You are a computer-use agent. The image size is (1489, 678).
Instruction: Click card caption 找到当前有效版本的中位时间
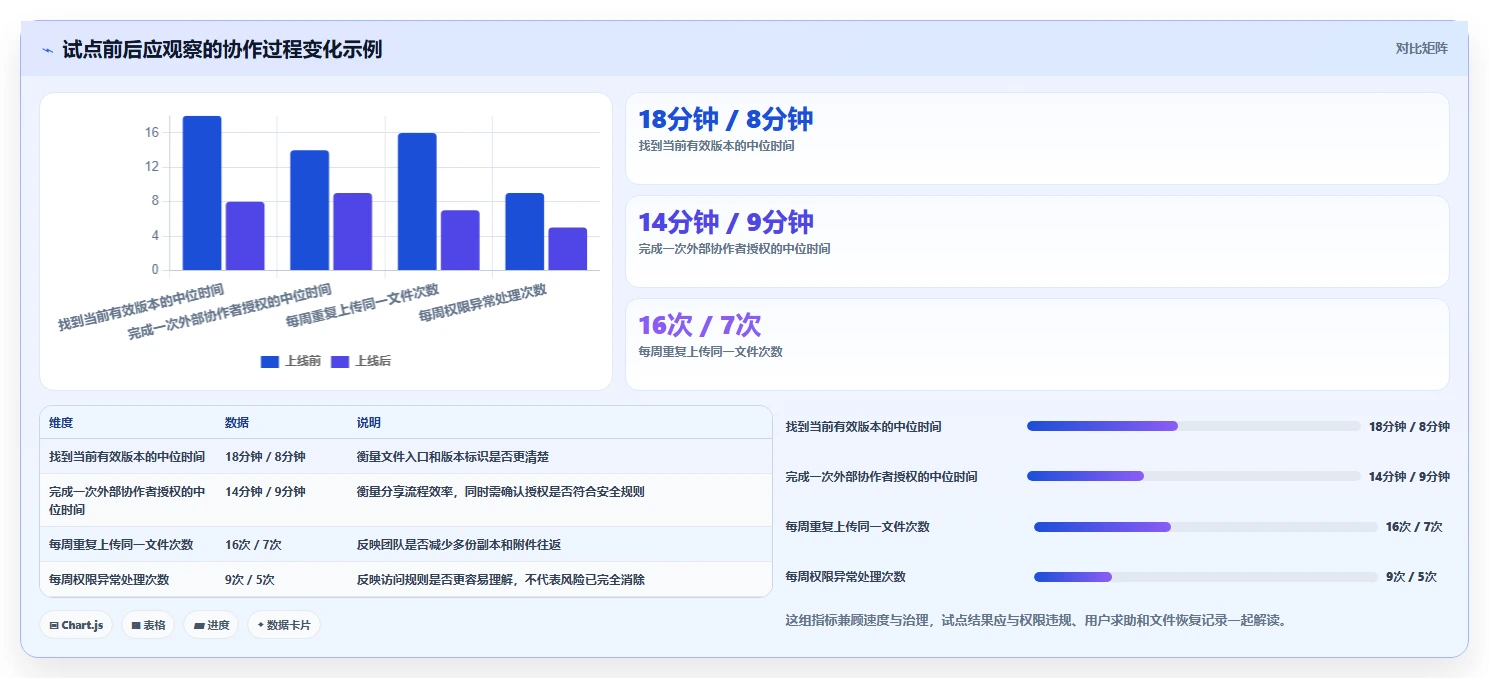[716, 145]
